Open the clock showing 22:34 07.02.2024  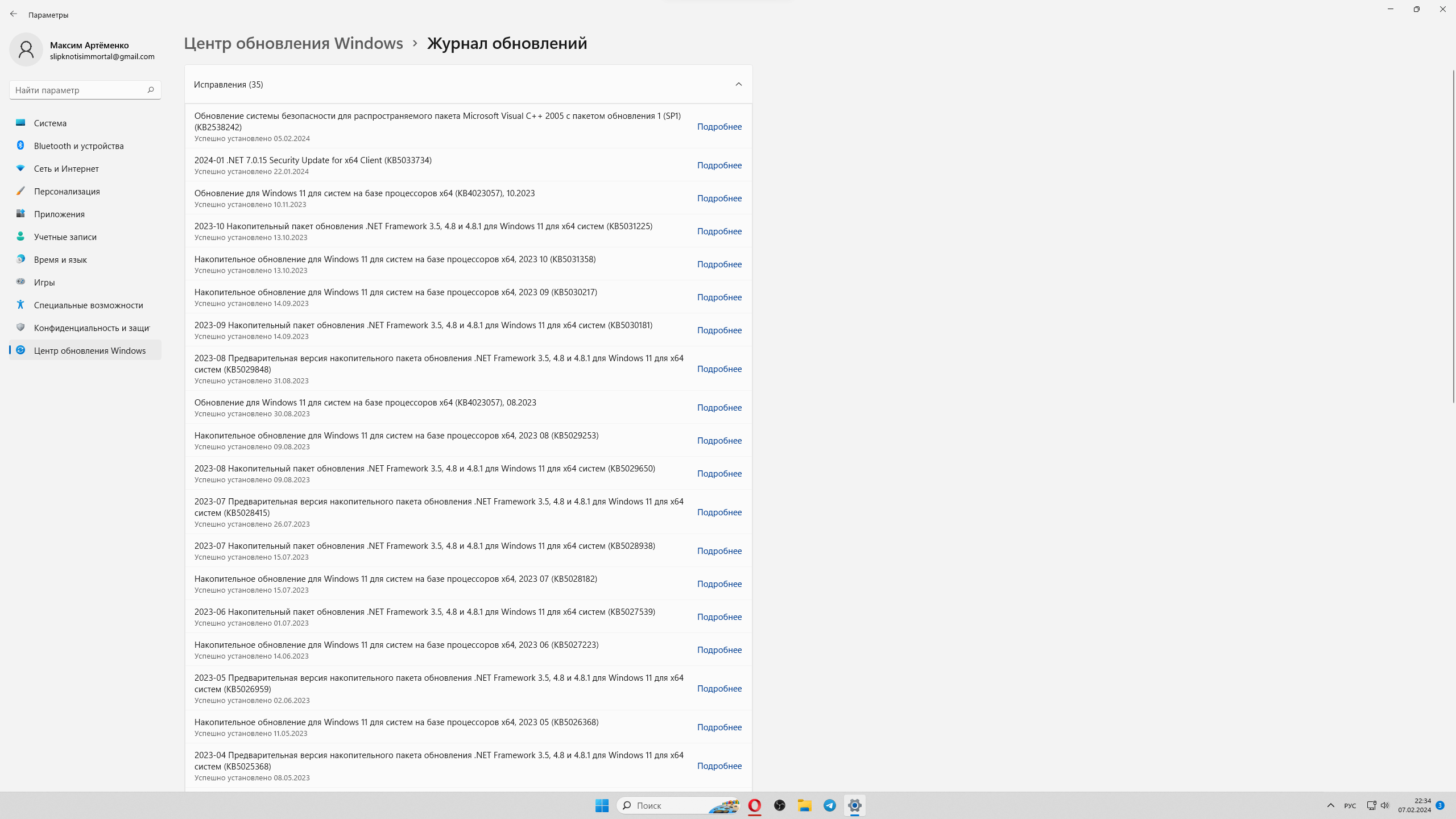(x=1414, y=805)
